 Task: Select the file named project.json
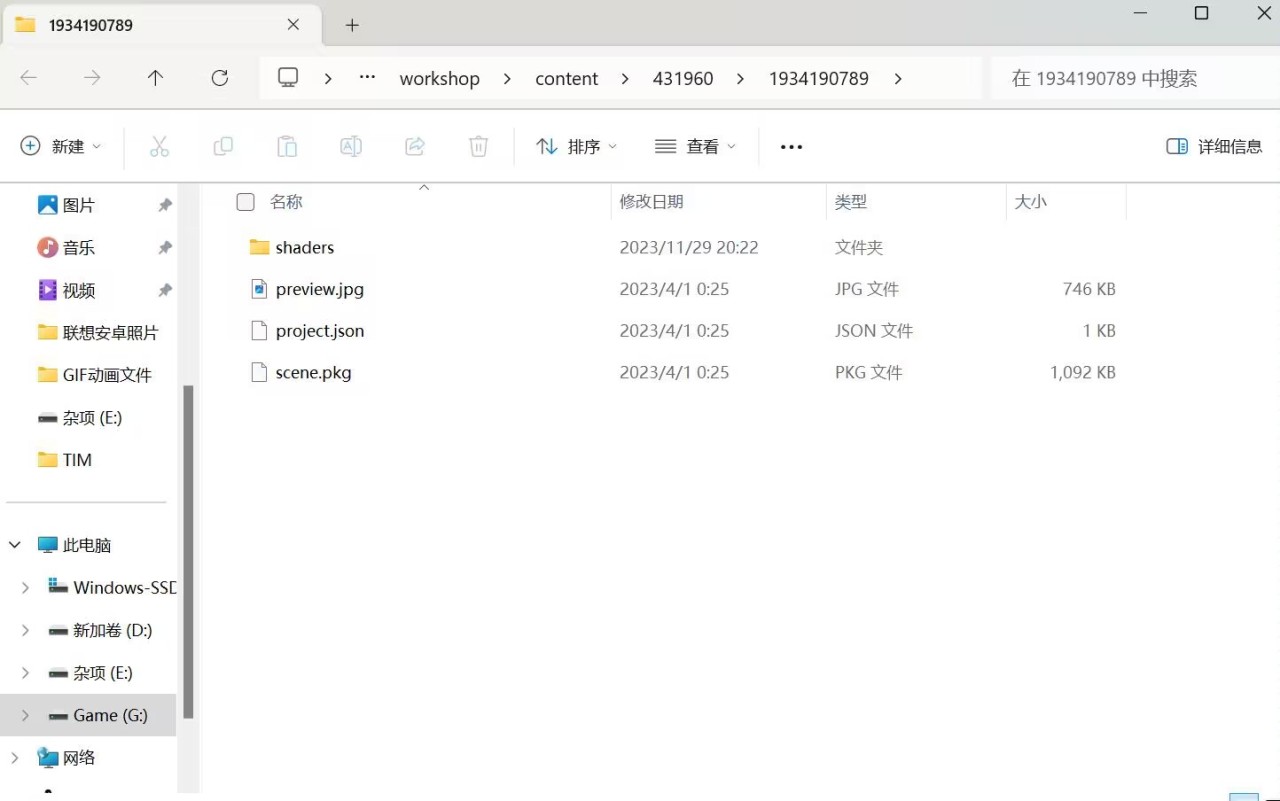(320, 331)
